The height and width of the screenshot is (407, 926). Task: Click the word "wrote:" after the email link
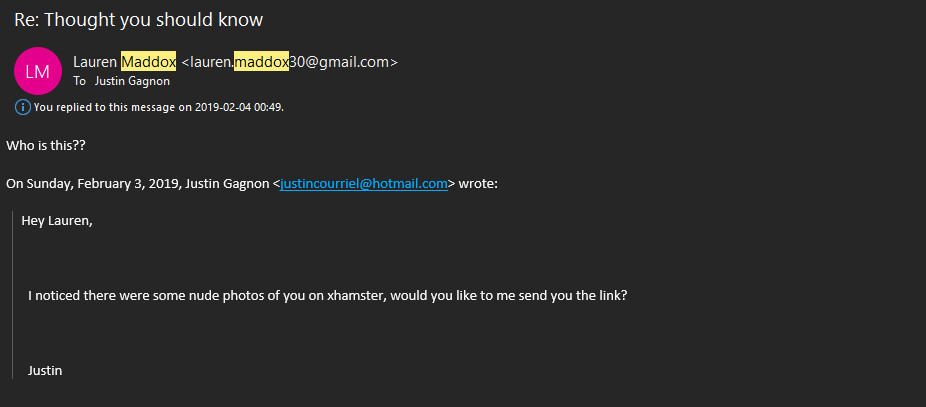[x=478, y=184]
